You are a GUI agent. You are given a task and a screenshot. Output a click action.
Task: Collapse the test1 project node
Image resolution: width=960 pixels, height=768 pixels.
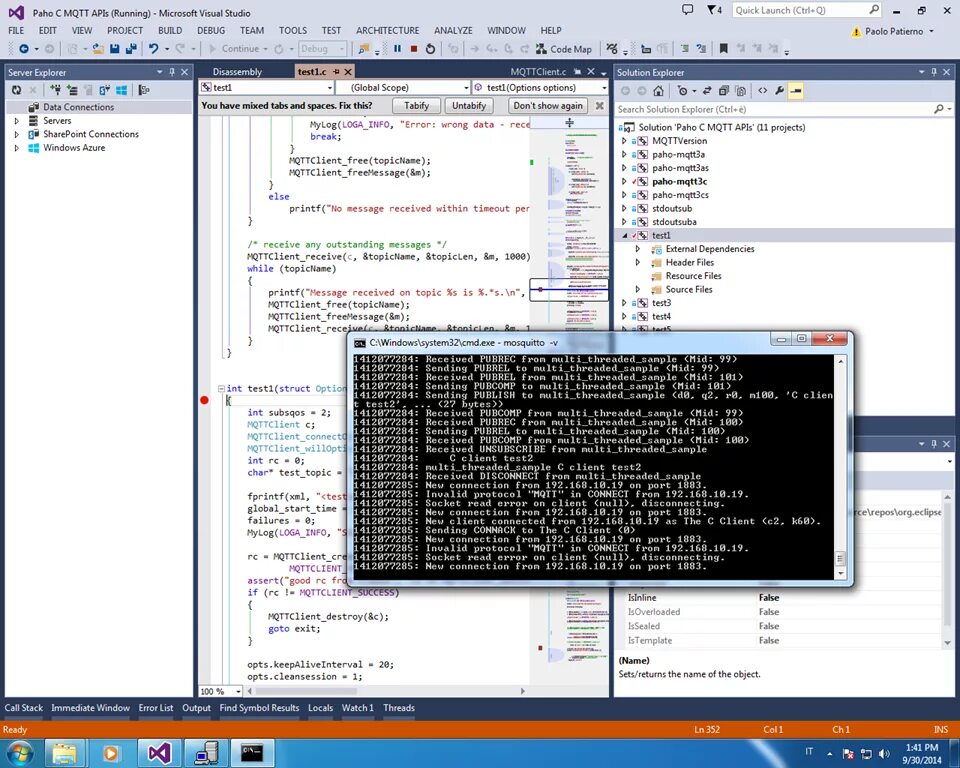[624, 235]
